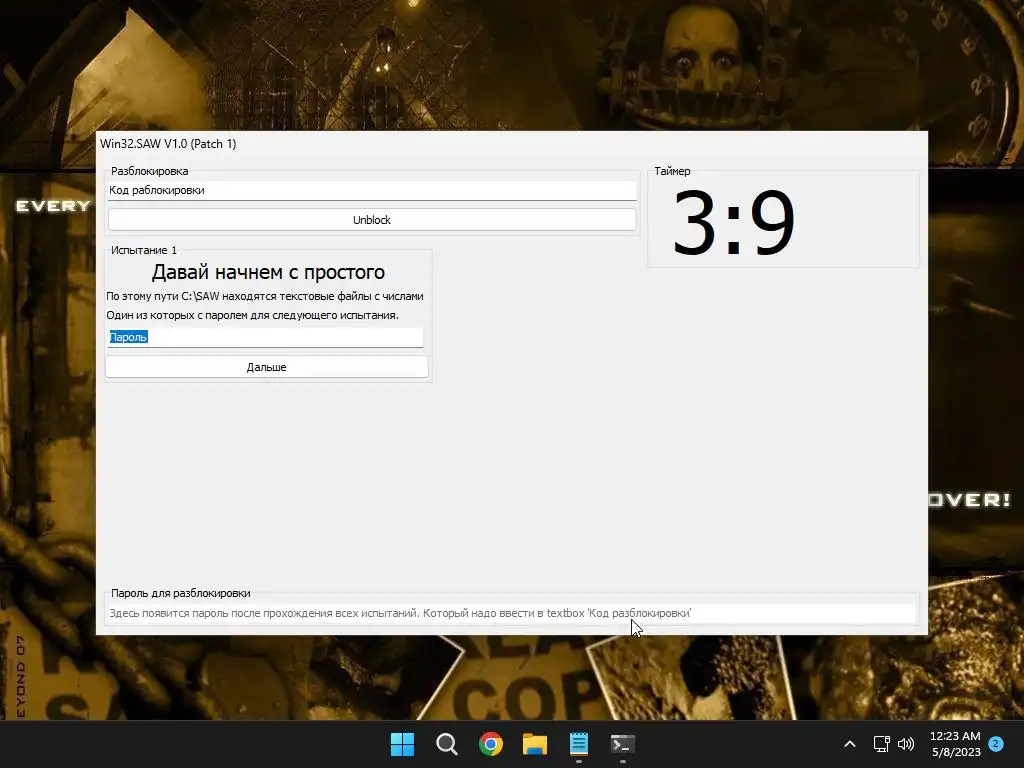This screenshot has width=1024, height=768.
Task: Click the 'Испытание 1' group label
Action: 144,250
